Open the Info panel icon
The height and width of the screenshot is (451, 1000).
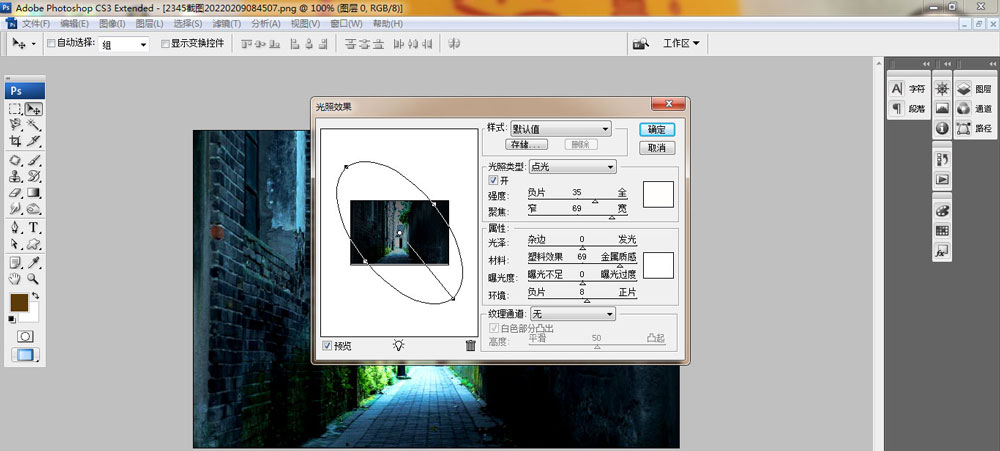[942, 128]
